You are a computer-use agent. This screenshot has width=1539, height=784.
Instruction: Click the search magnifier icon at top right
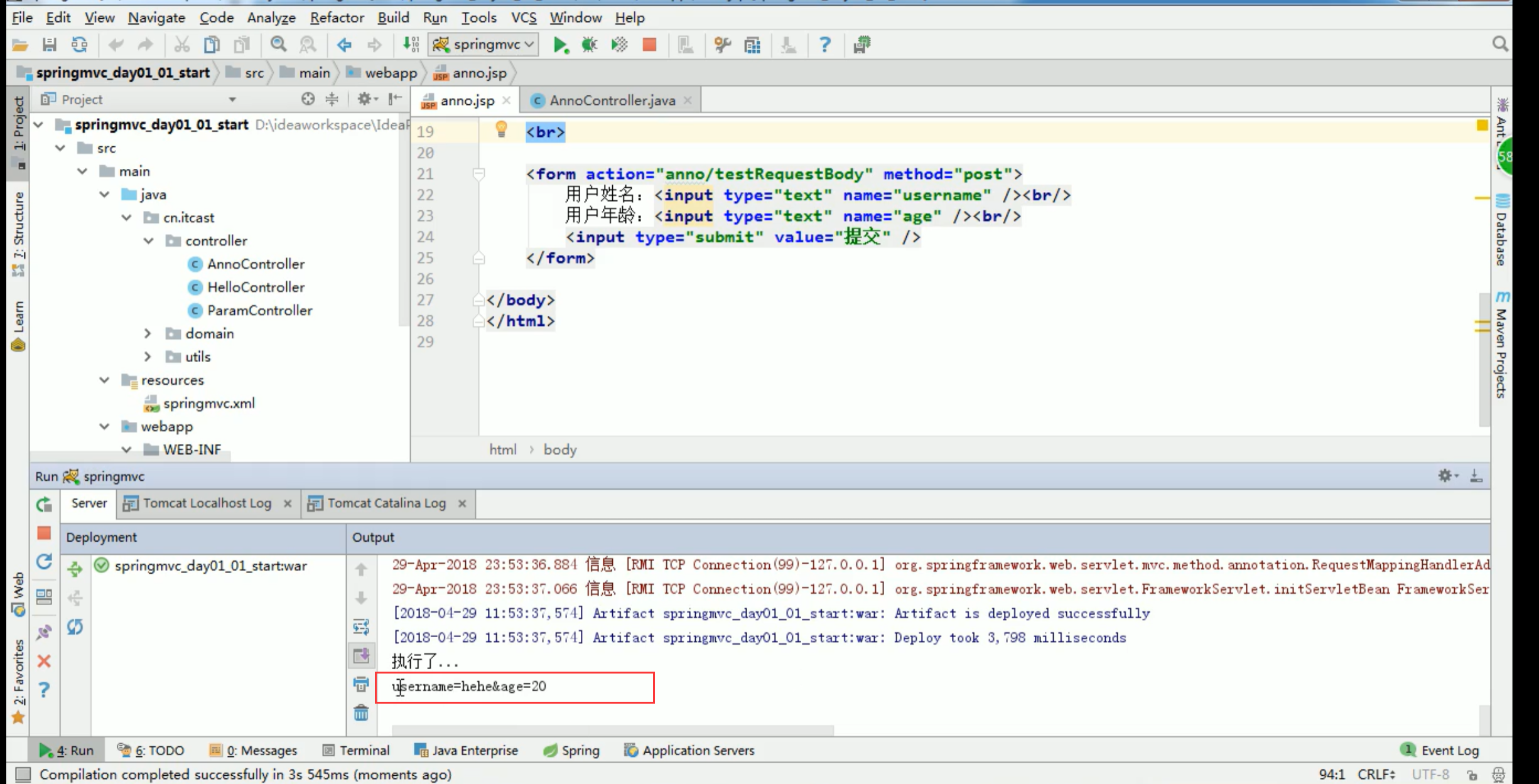[x=1499, y=44]
